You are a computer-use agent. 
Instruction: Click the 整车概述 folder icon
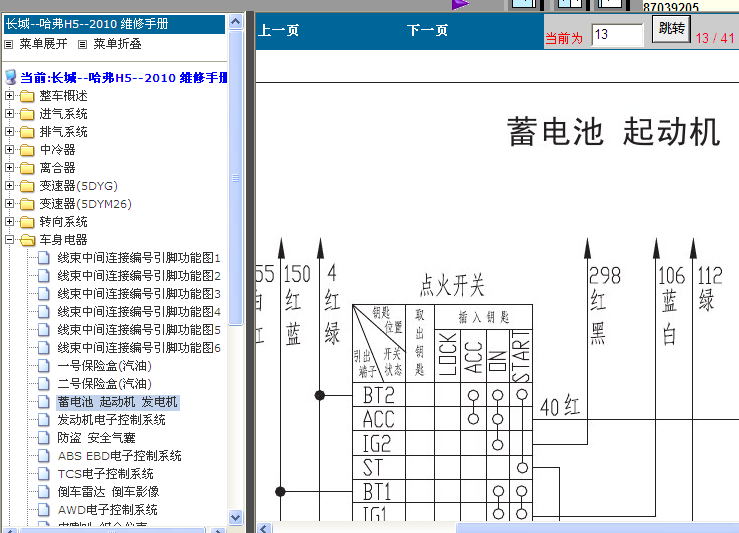[x=27, y=96]
